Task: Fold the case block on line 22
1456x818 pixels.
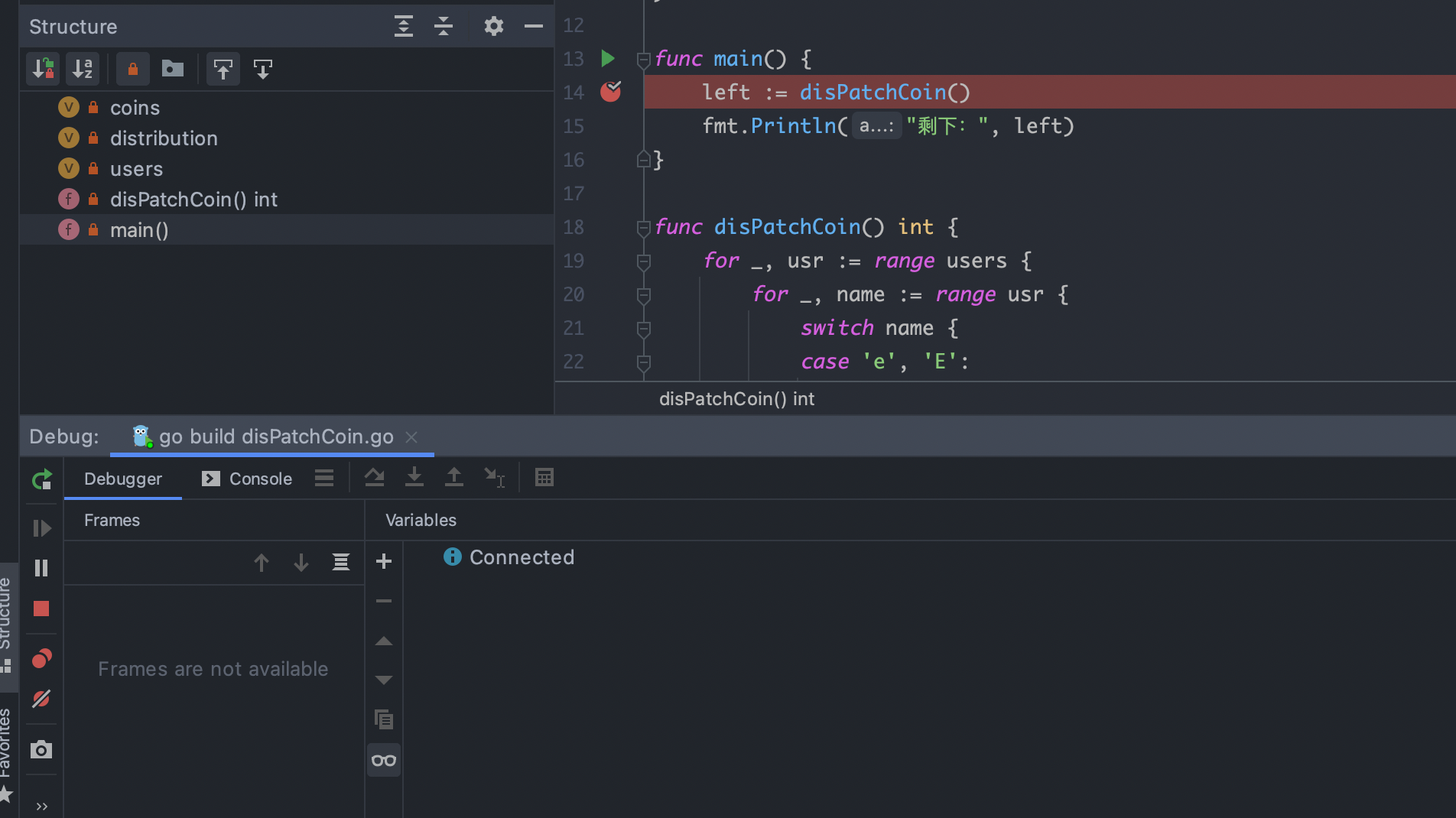Action: click(643, 362)
